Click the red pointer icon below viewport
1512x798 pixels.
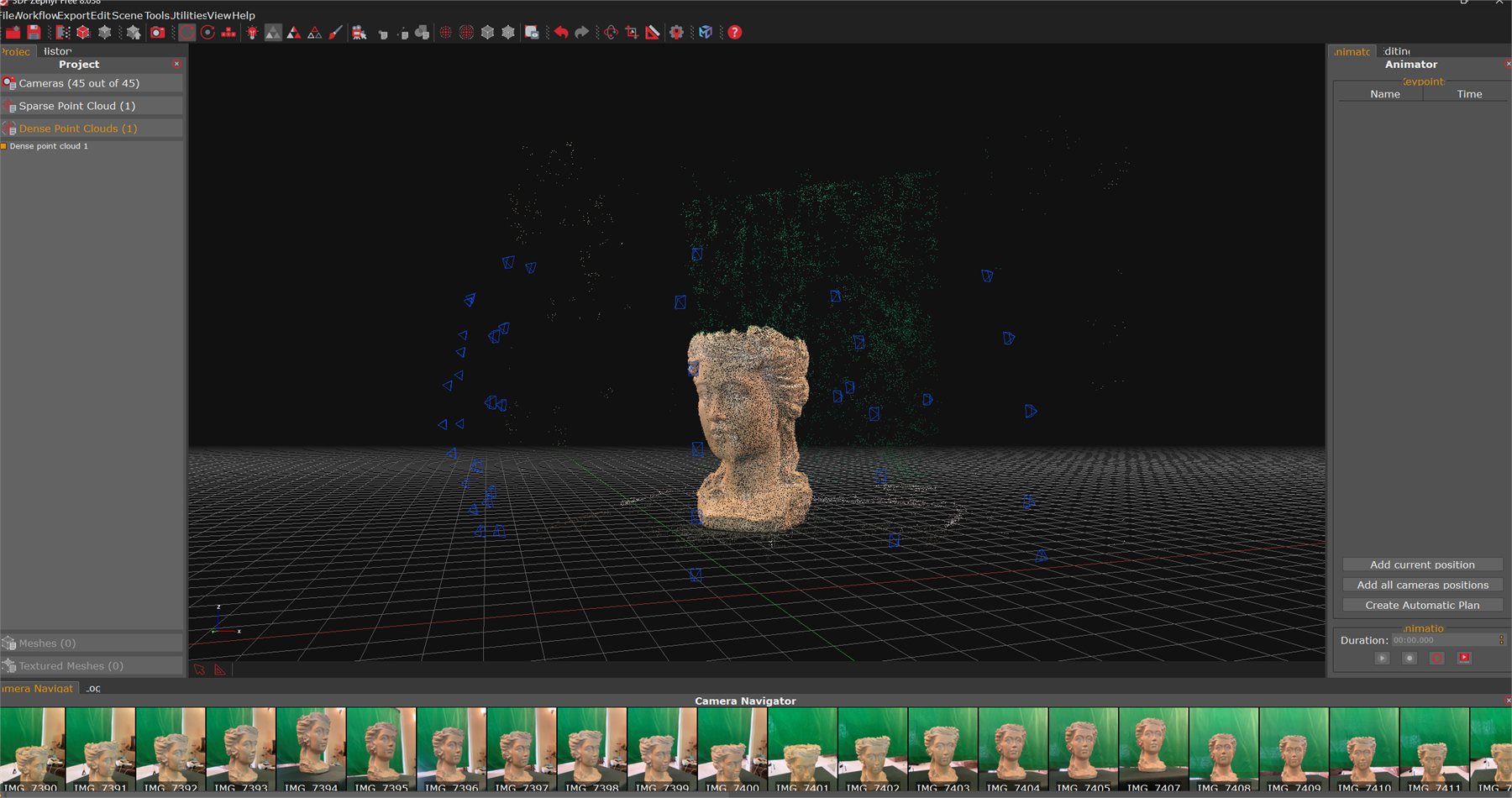click(199, 669)
